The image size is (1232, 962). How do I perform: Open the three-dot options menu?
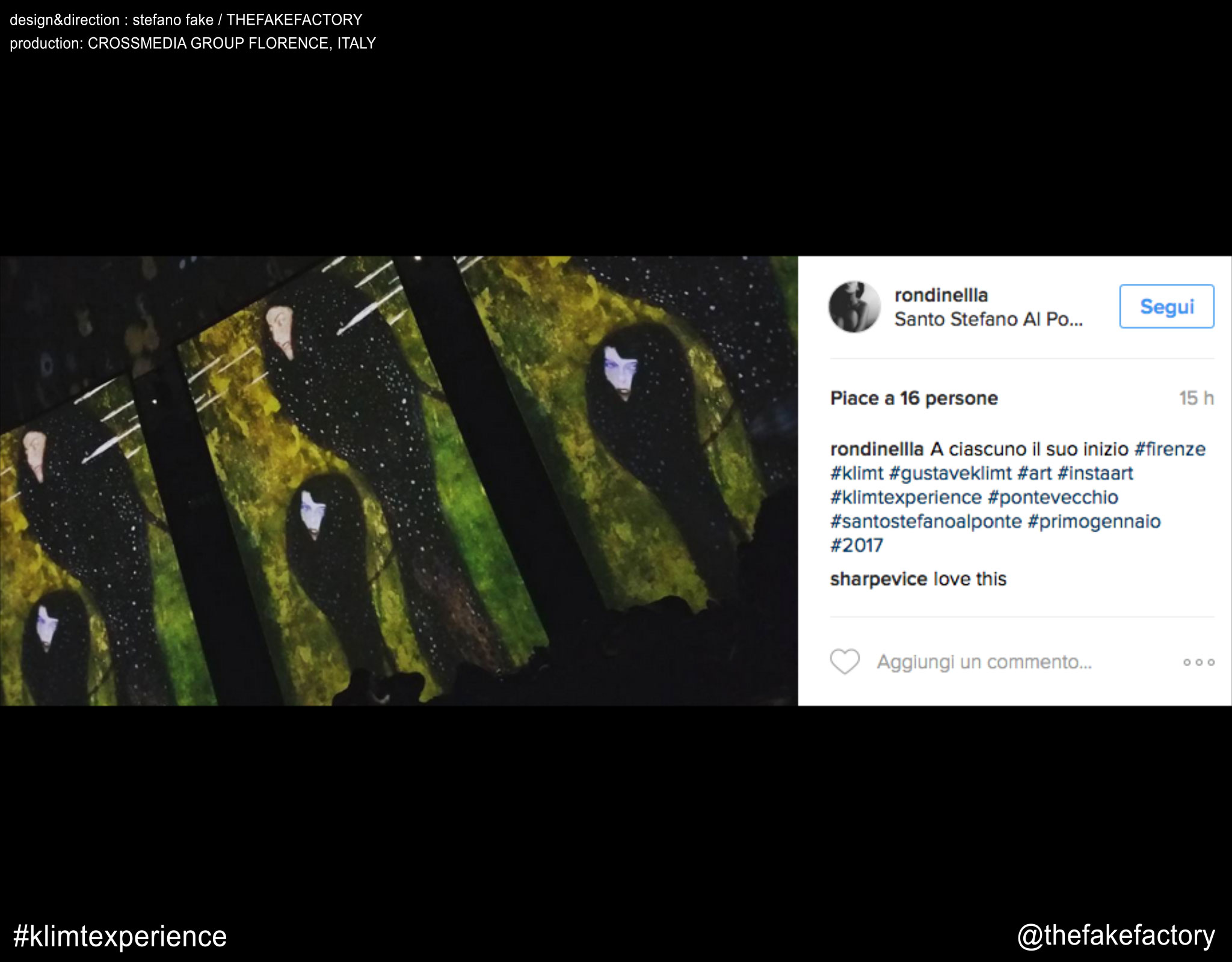1198,662
